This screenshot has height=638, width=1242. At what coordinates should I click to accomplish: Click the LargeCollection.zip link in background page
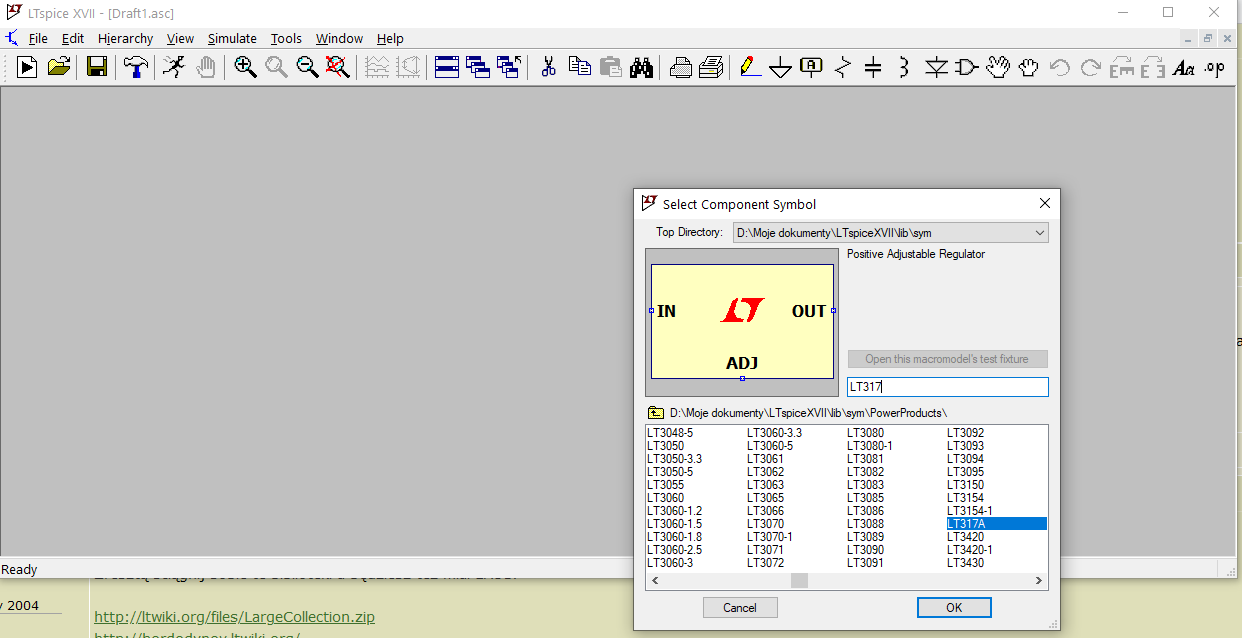(235, 617)
